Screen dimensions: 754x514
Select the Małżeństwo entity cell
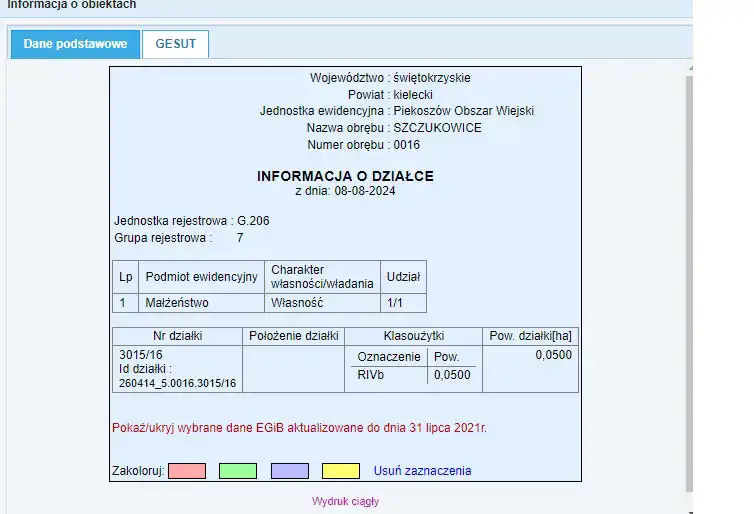point(178,302)
